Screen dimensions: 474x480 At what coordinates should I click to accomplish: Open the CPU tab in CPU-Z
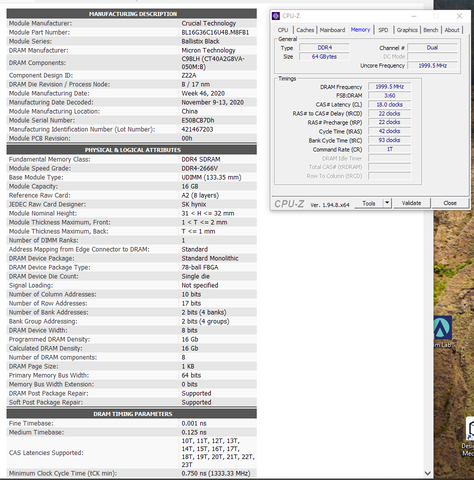283,30
